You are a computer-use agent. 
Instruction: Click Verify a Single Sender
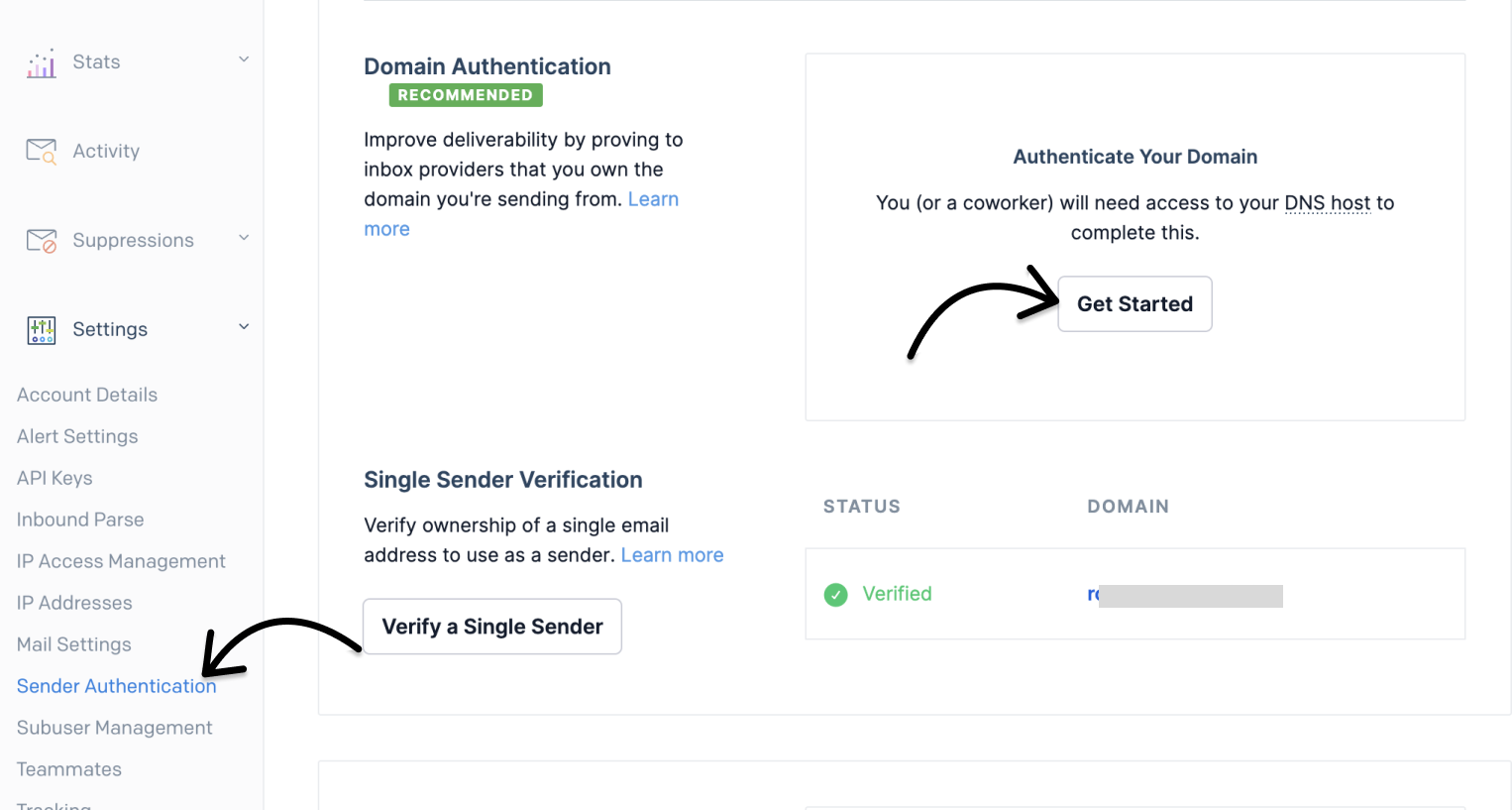click(492, 626)
